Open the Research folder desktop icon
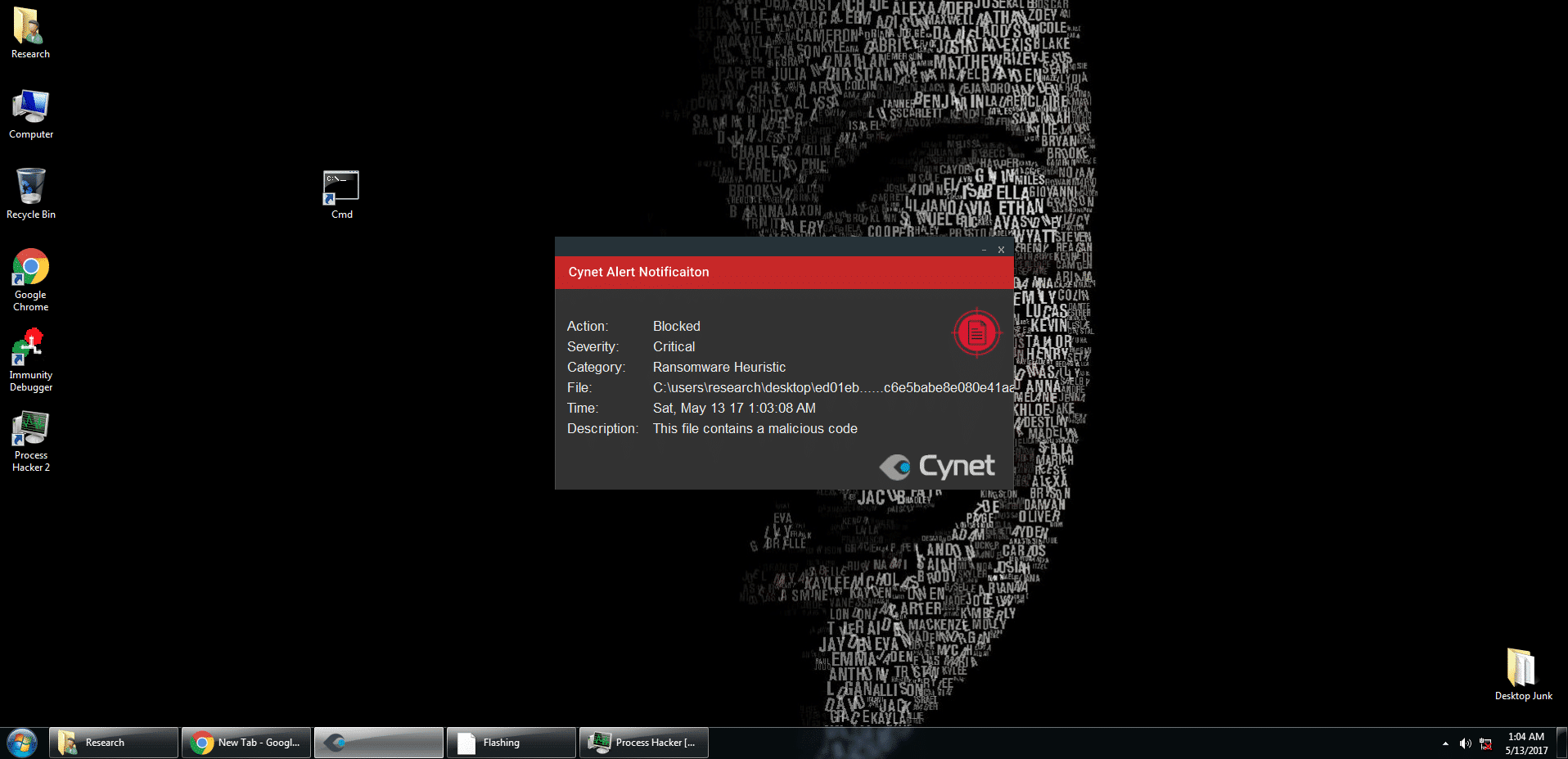The image size is (1568, 759). tap(30, 34)
